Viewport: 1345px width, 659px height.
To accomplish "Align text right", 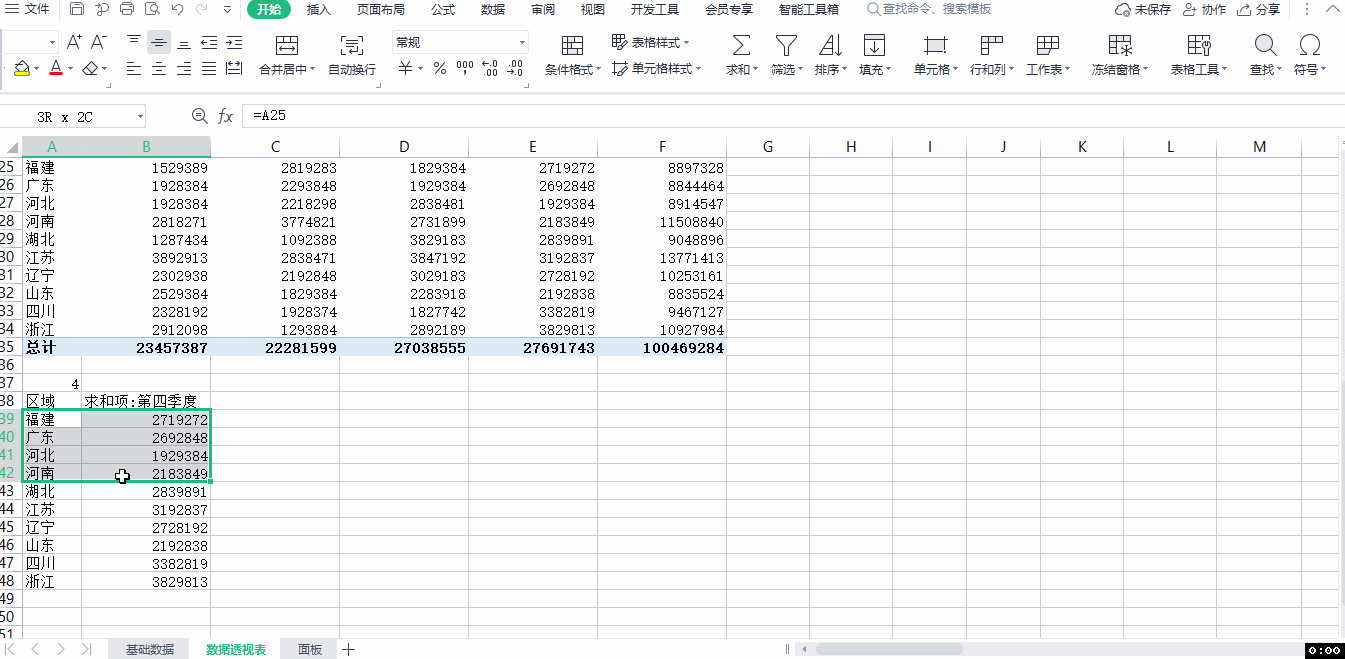I will (x=184, y=69).
